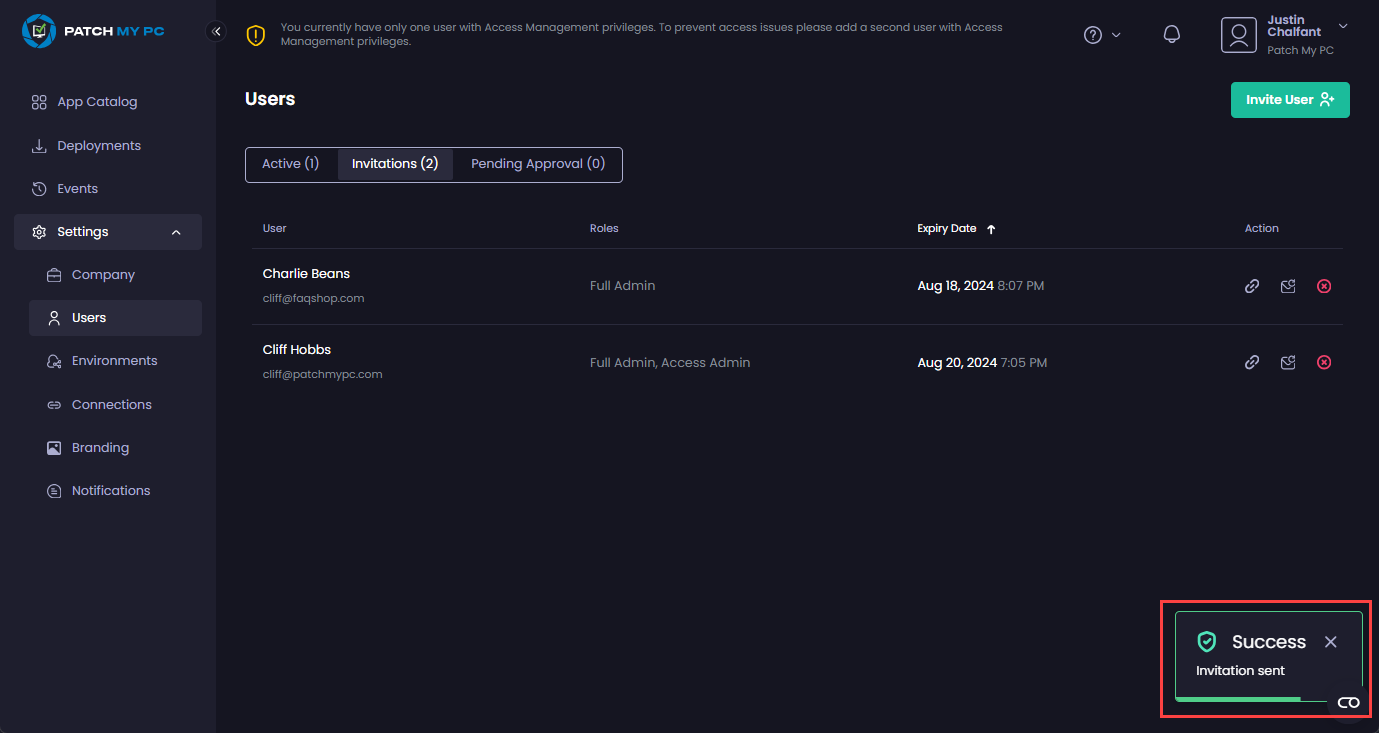Viewport: 1379px width, 733px height.
Task: Switch to Pending Approval (0) tab
Action: (x=538, y=164)
